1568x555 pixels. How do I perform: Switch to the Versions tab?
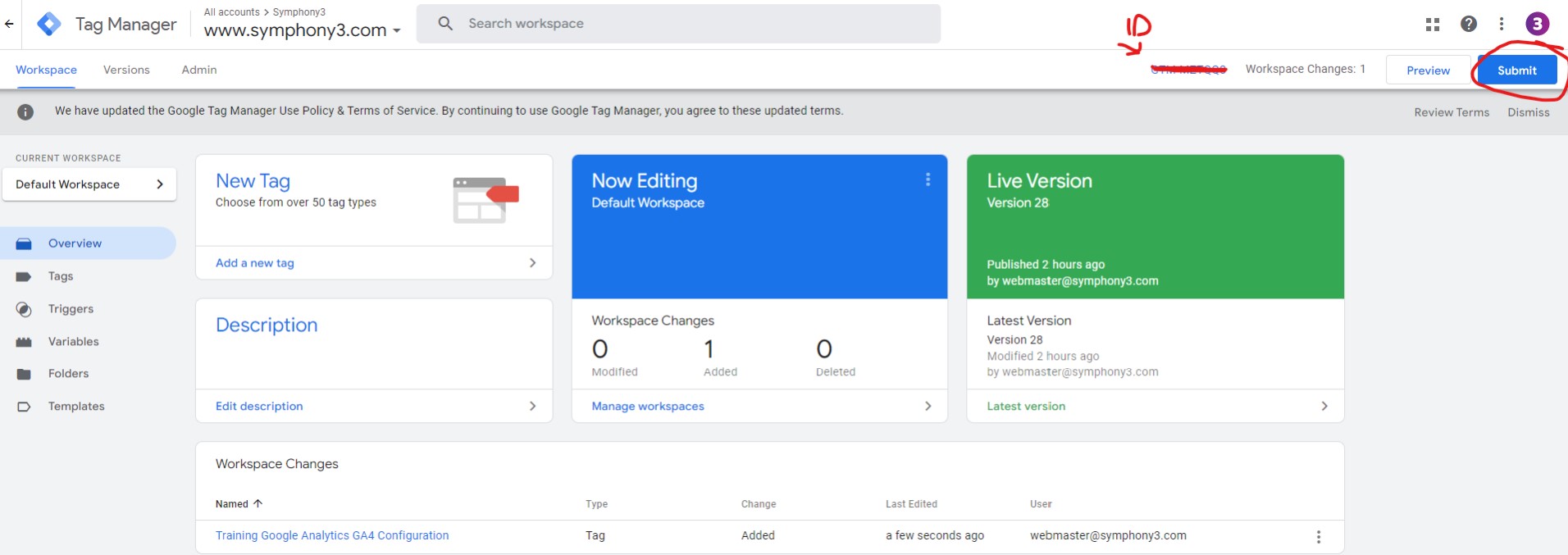[126, 70]
